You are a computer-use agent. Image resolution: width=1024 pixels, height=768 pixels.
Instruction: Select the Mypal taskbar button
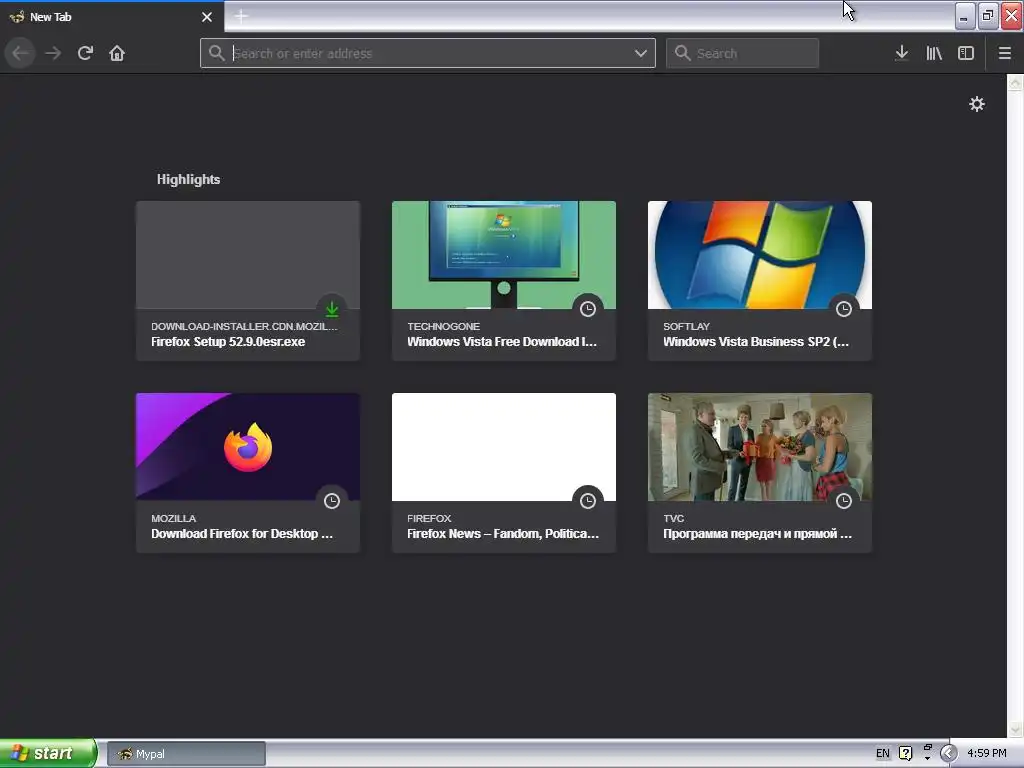point(186,754)
